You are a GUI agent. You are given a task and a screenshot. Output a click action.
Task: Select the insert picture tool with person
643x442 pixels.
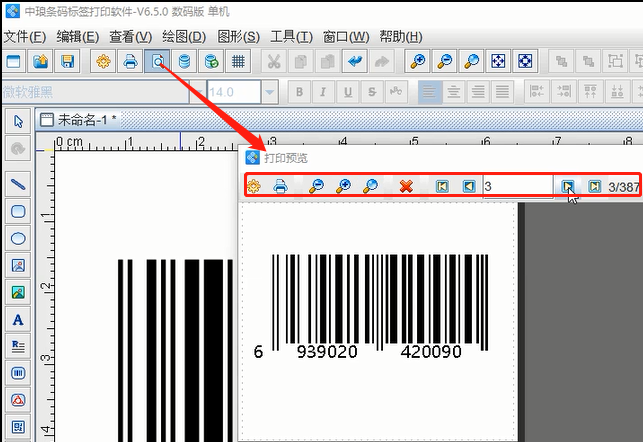18,266
